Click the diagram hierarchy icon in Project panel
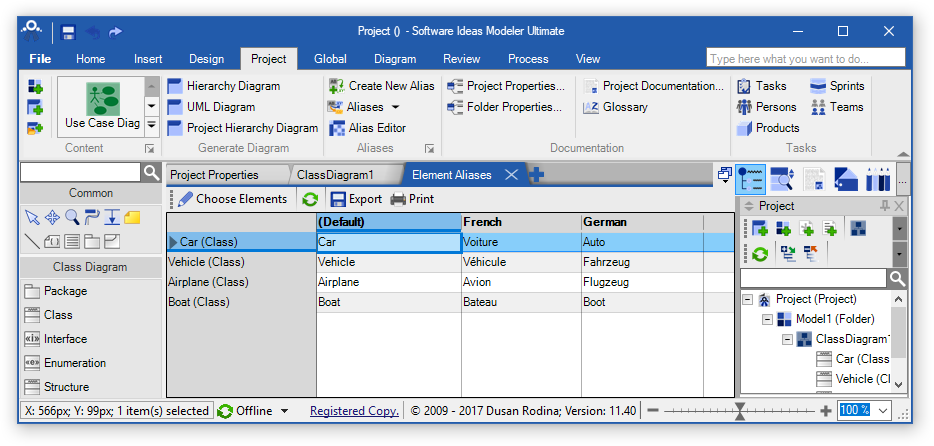Viewport: 934px width, 446px height. pos(858,229)
